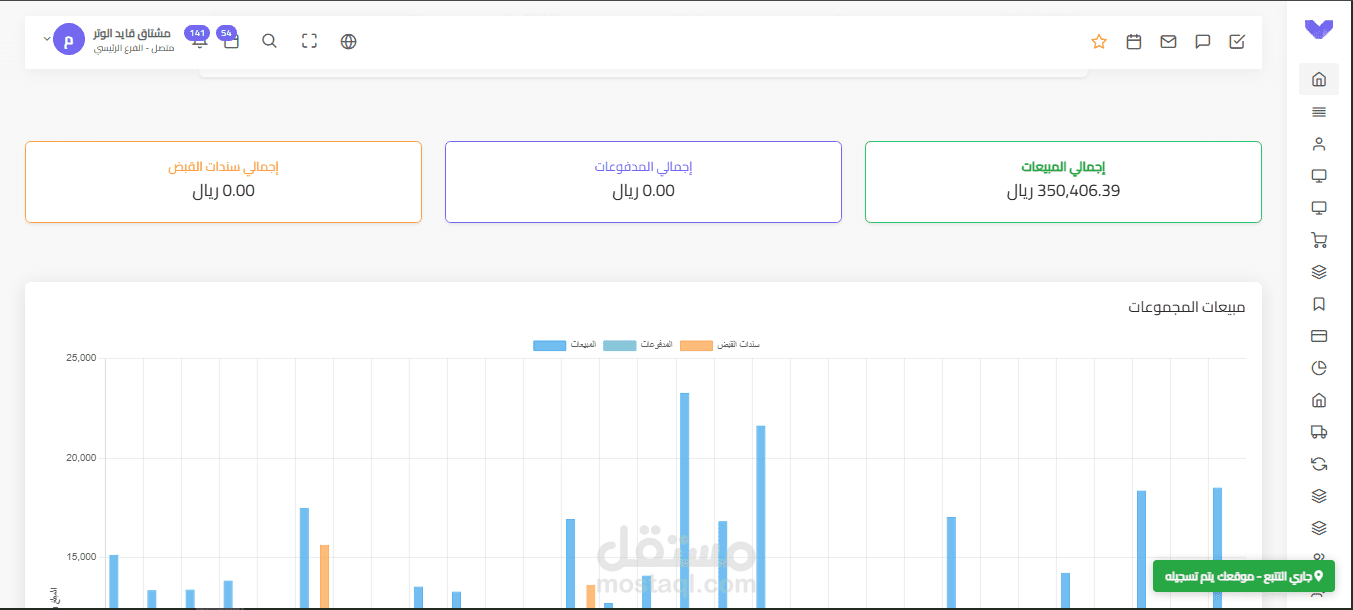
Task: Click the orange star favorites icon
Action: (x=1099, y=41)
